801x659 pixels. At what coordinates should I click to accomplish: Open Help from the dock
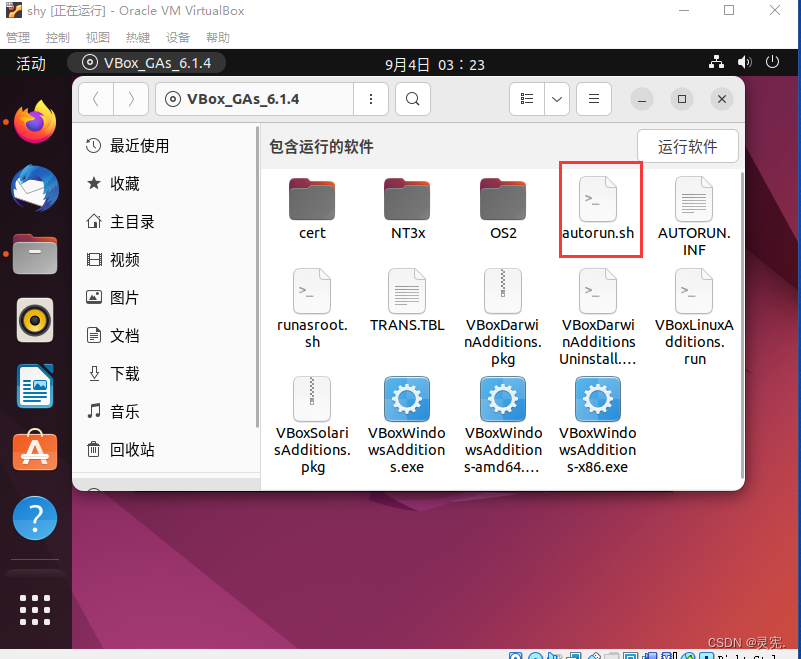tap(35, 518)
